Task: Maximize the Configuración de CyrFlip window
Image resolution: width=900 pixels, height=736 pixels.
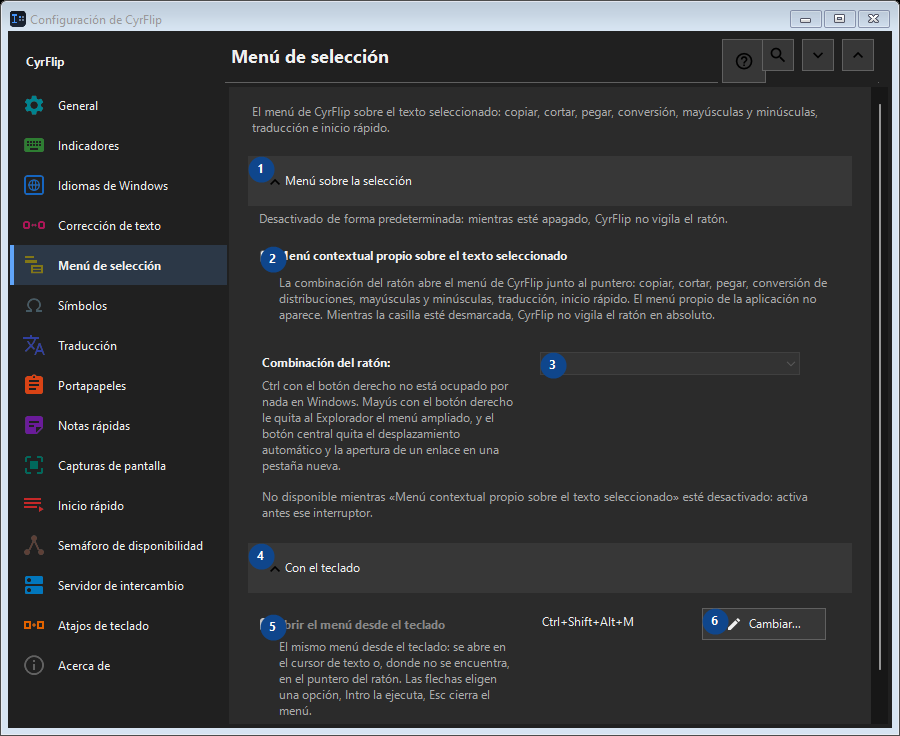Action: tap(839, 19)
